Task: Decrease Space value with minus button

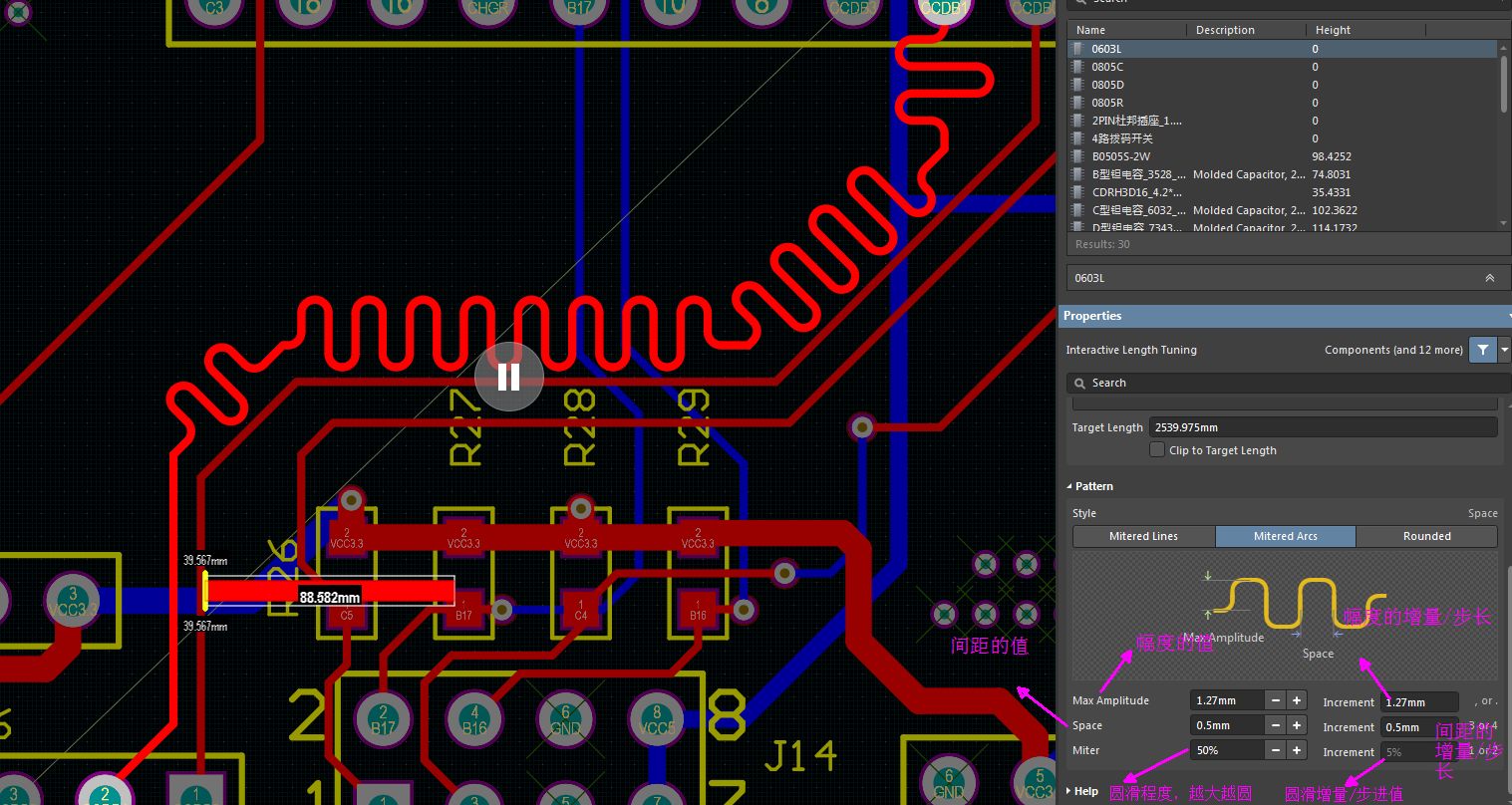Action: 1275,725
